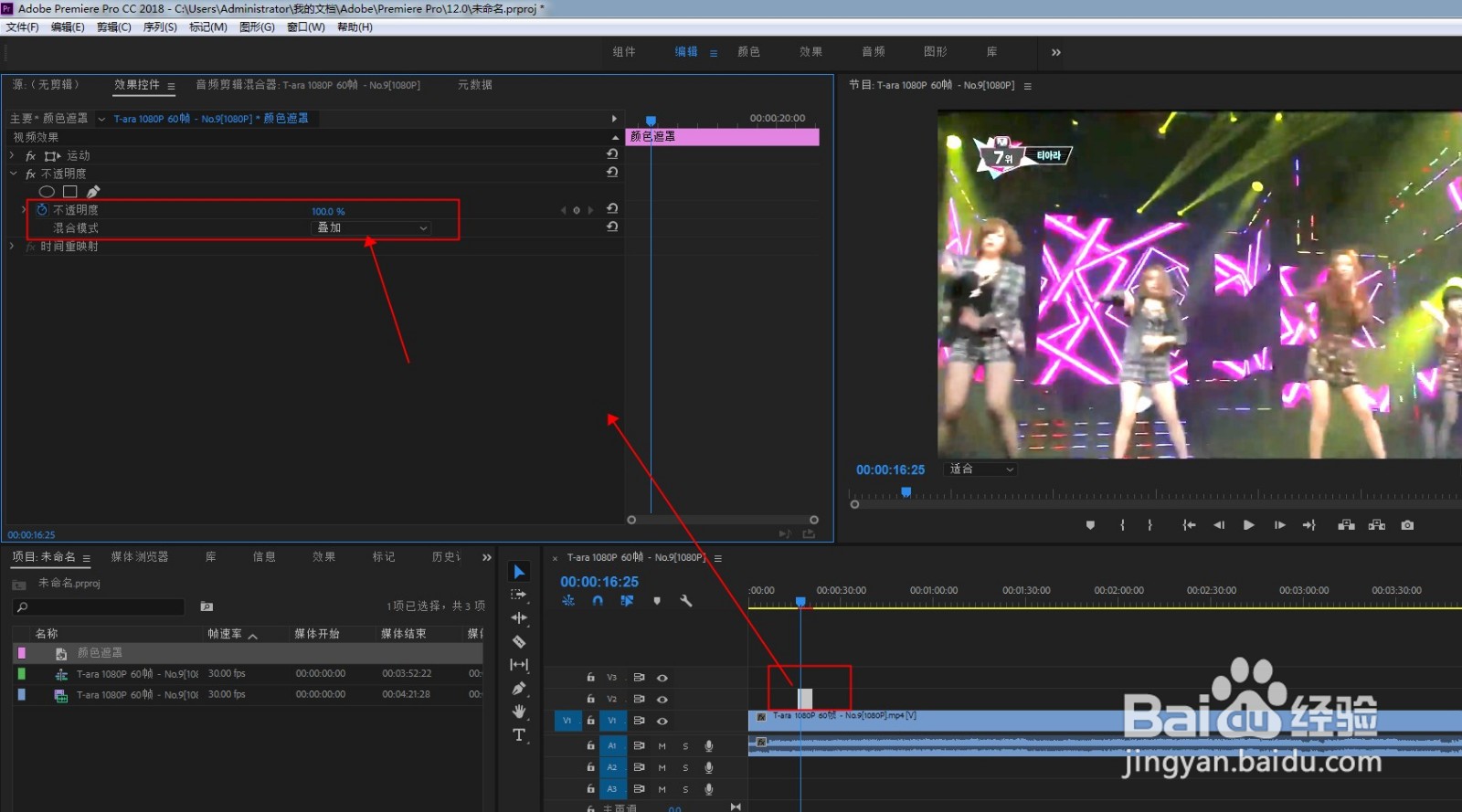Open blend mode dropdown
The height and width of the screenshot is (812, 1462).
[x=372, y=227]
